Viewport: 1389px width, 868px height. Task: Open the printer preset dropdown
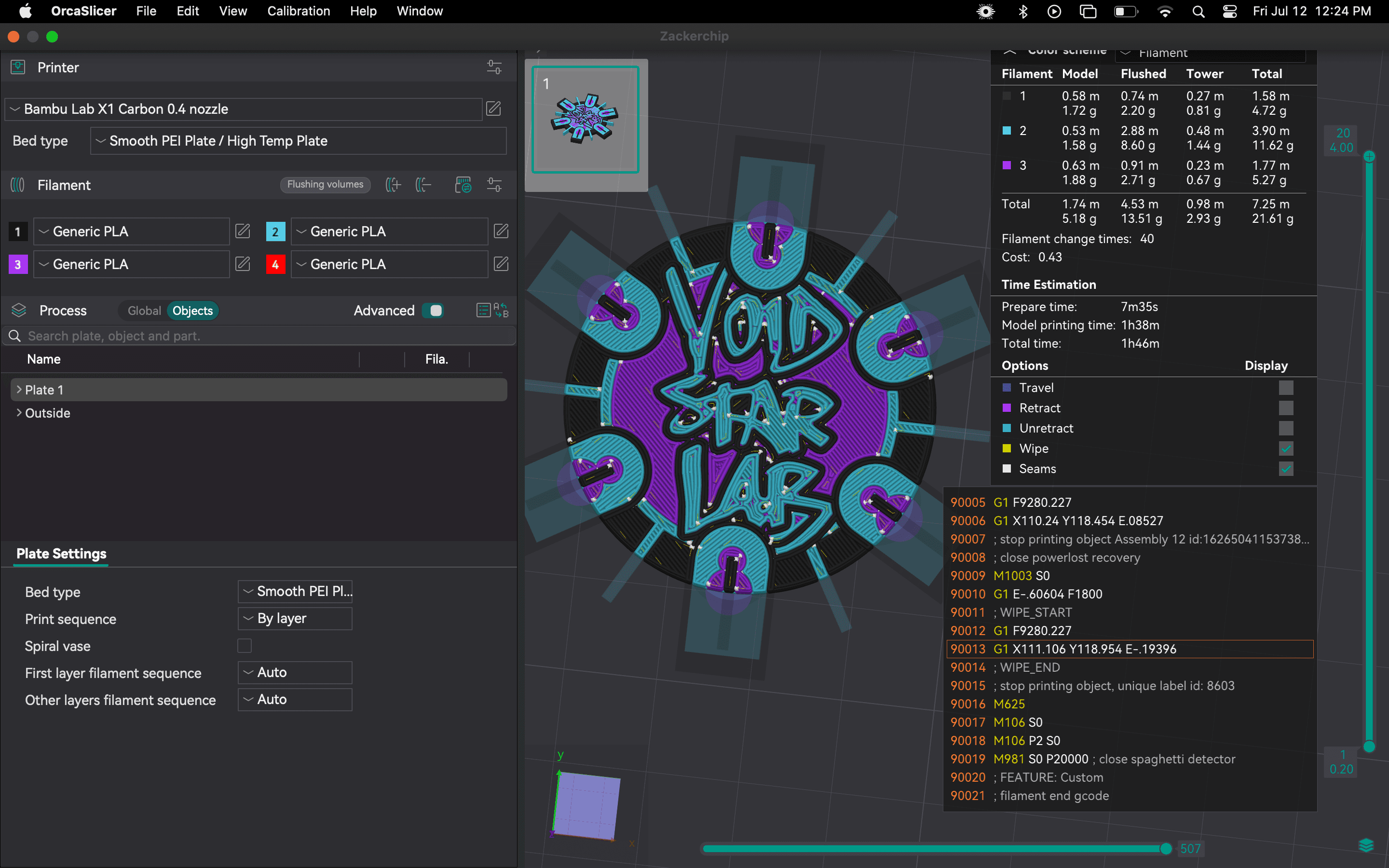coord(244,109)
